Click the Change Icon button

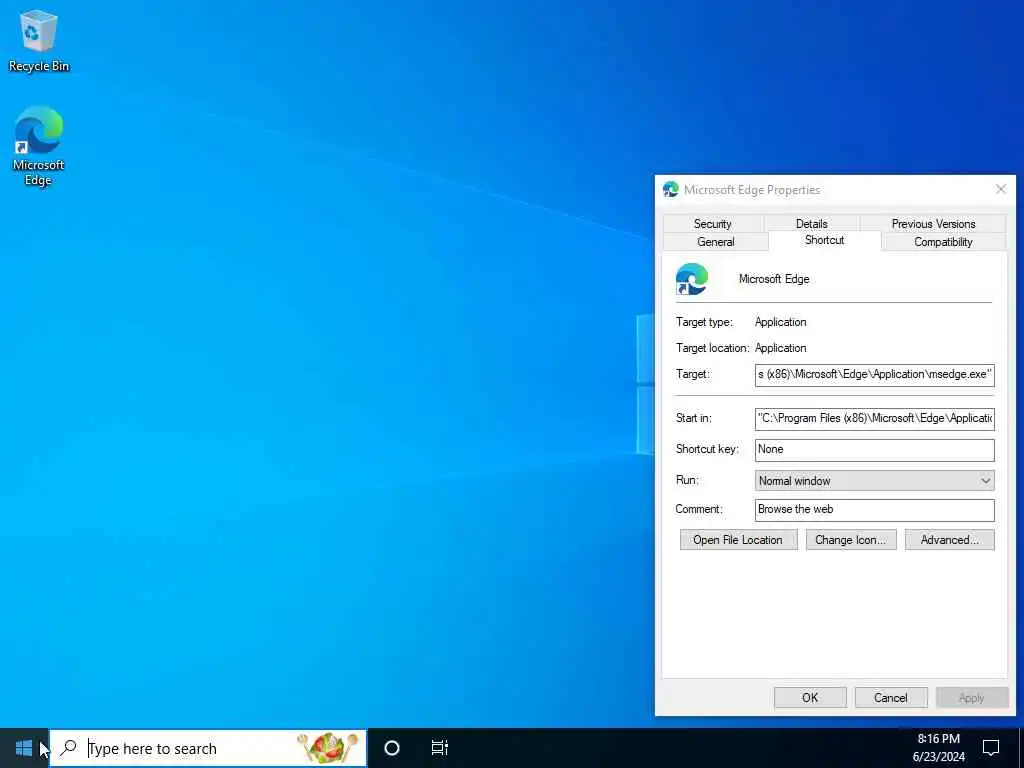[x=850, y=540]
